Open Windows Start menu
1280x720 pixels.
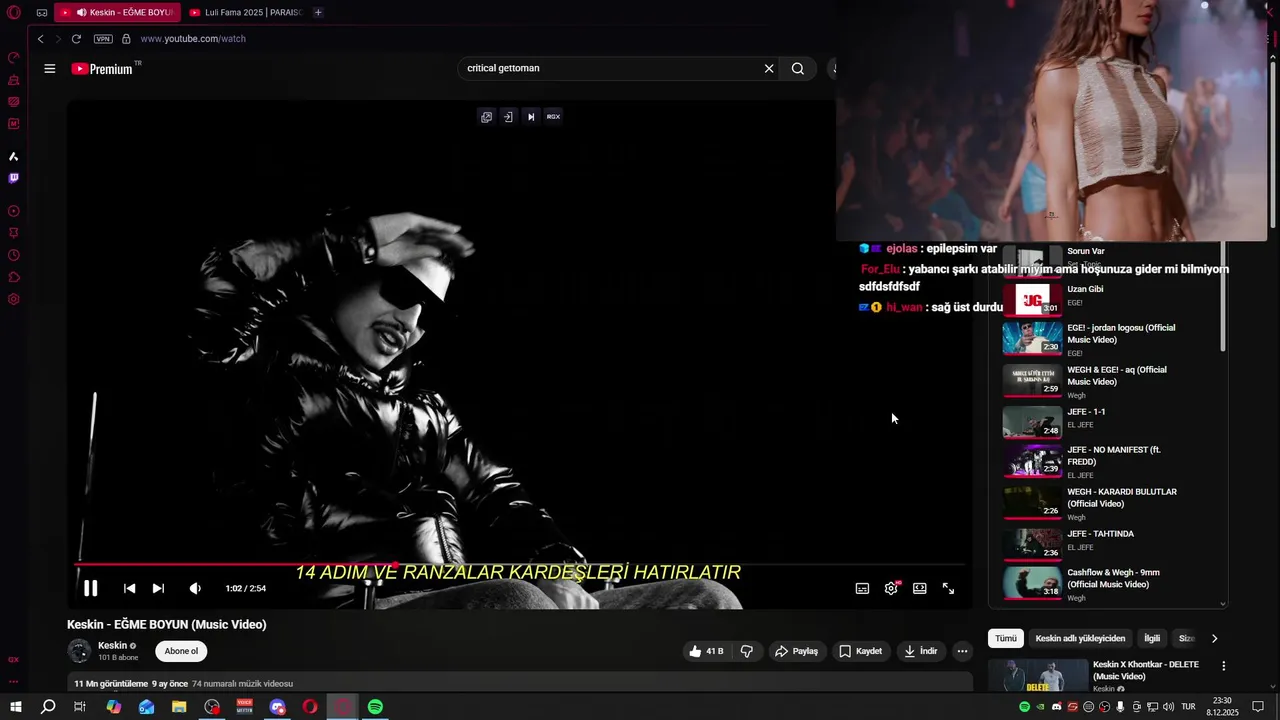click(15, 707)
